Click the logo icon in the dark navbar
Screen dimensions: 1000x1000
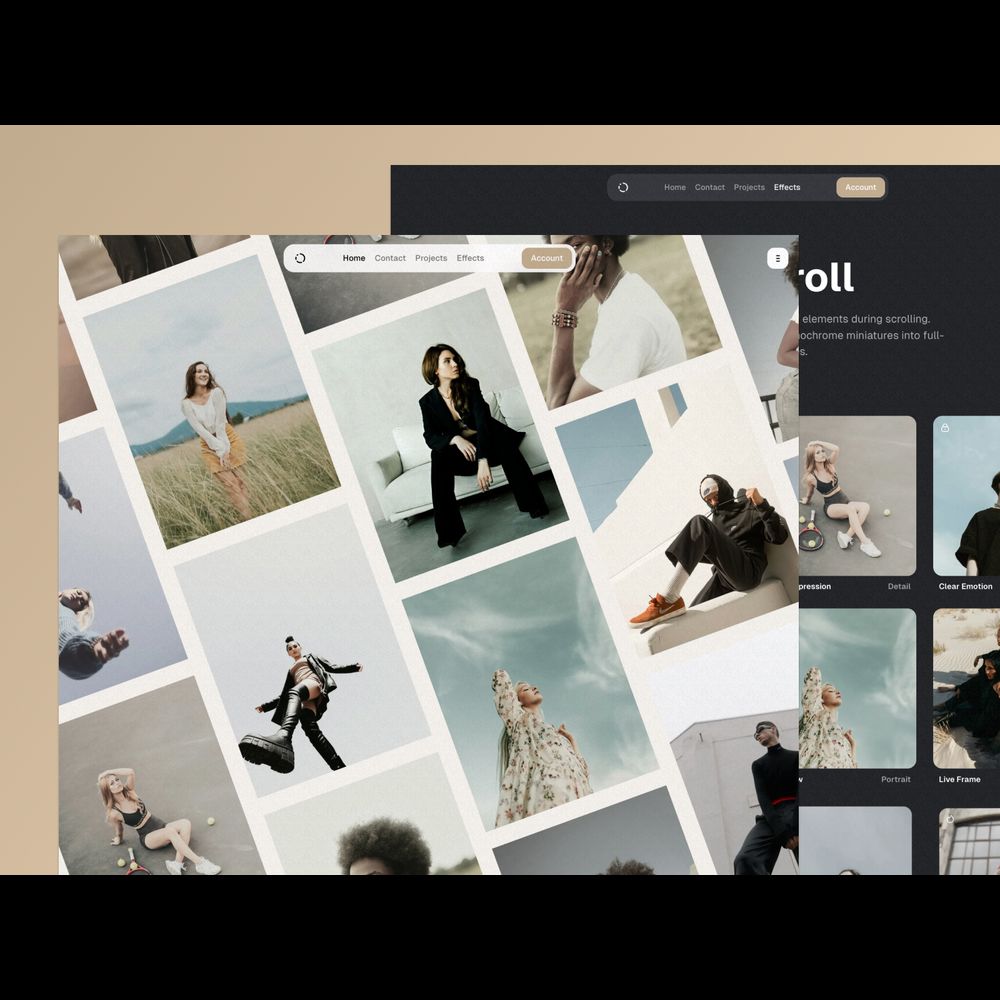(x=623, y=187)
